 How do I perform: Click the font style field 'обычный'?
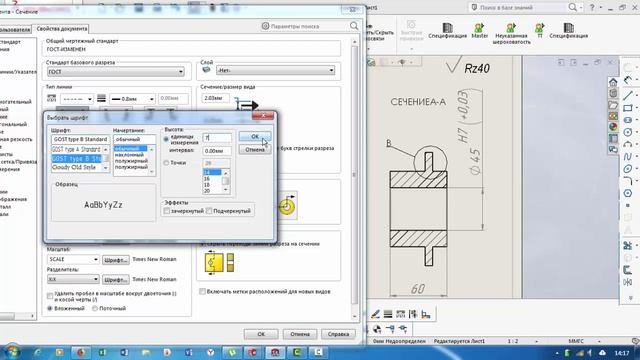coord(134,139)
